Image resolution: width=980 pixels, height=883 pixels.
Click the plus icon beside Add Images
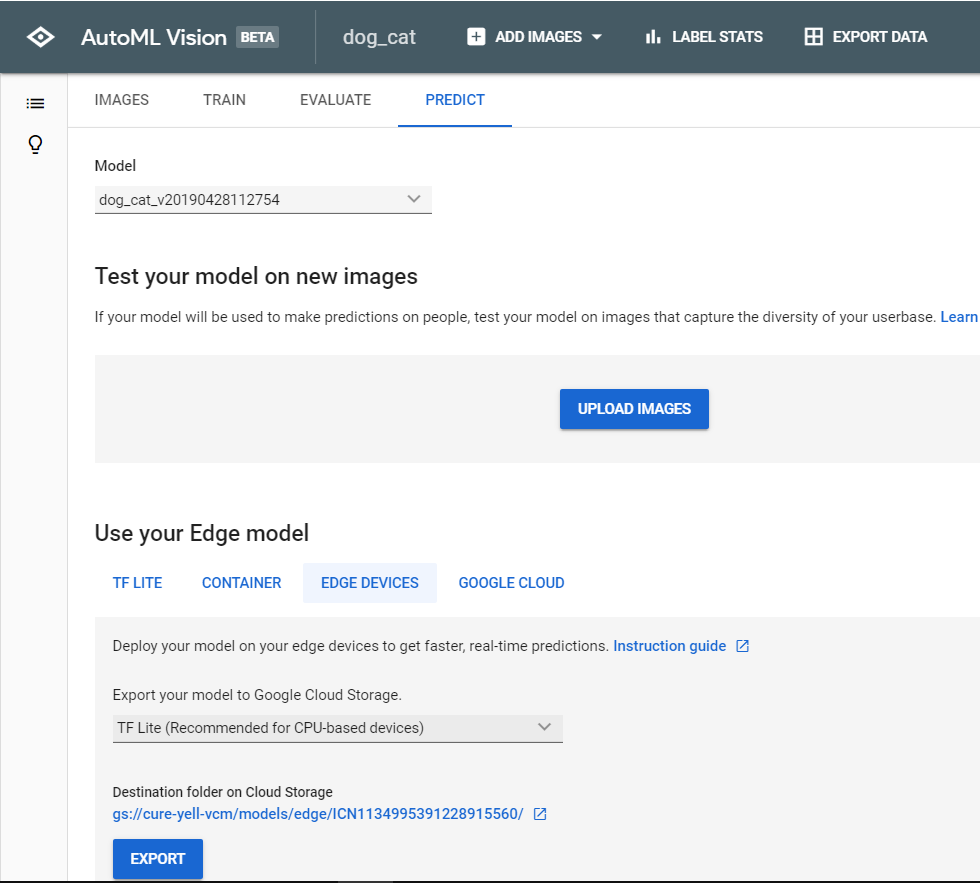pyautogui.click(x=476, y=37)
